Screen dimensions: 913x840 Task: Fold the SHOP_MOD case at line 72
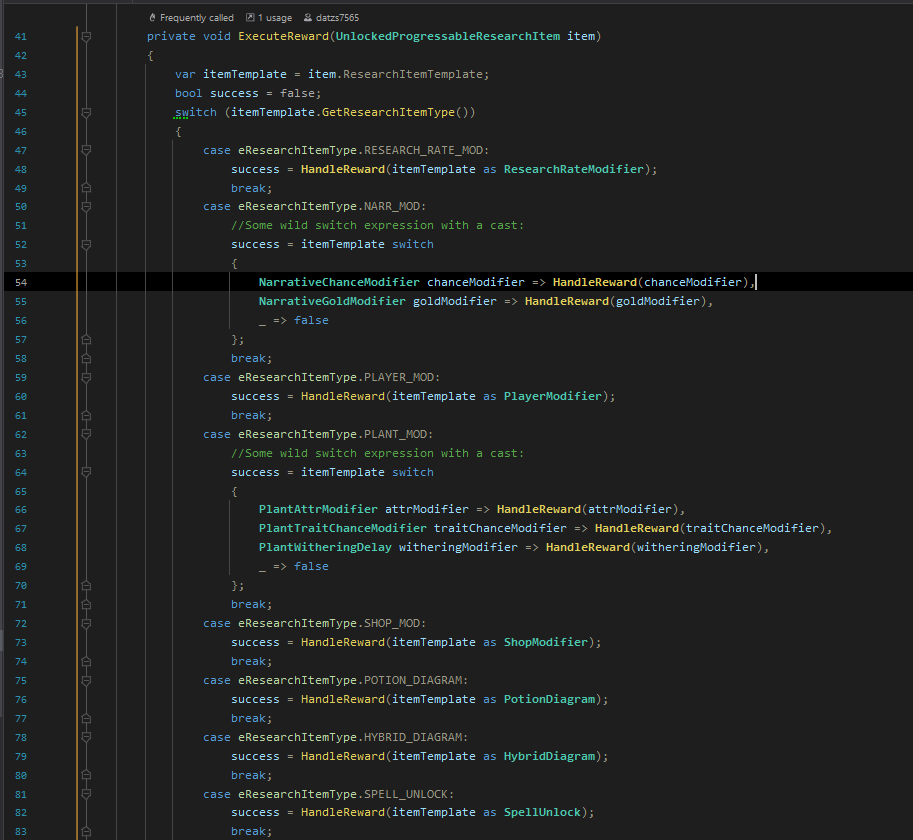pos(86,623)
